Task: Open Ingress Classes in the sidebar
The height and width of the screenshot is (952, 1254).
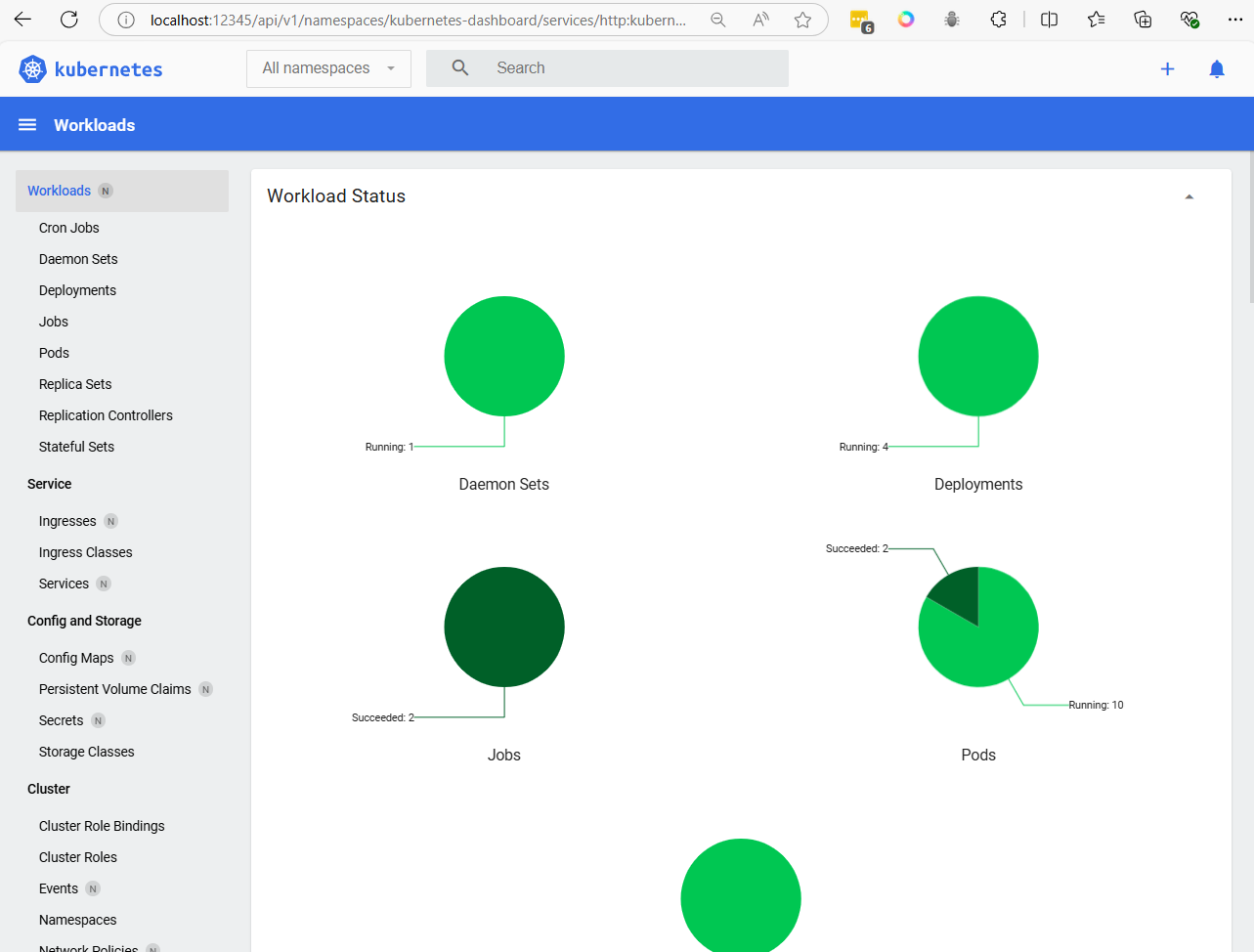Action: coord(85,552)
